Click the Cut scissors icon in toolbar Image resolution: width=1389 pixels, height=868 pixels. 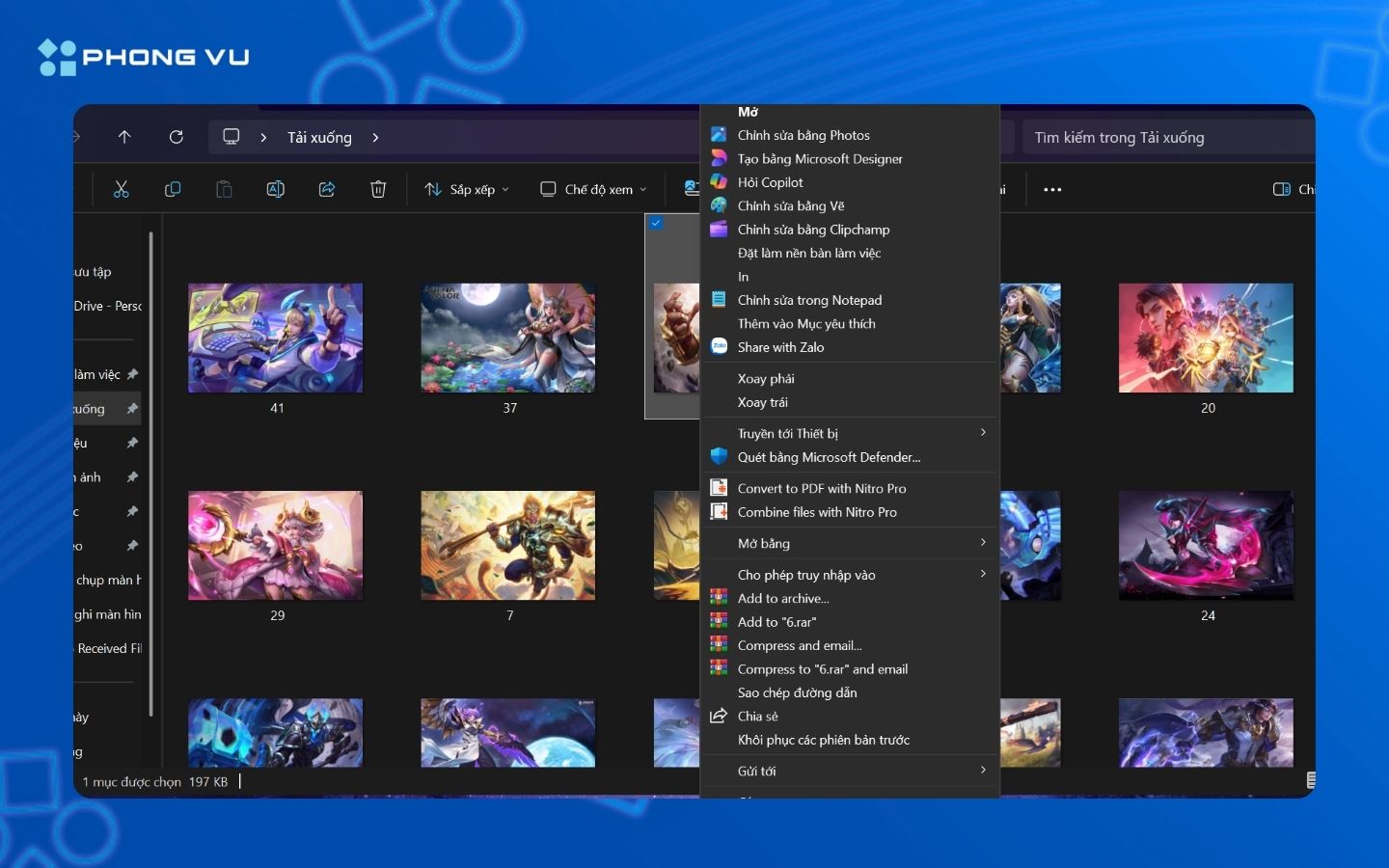[121, 189]
